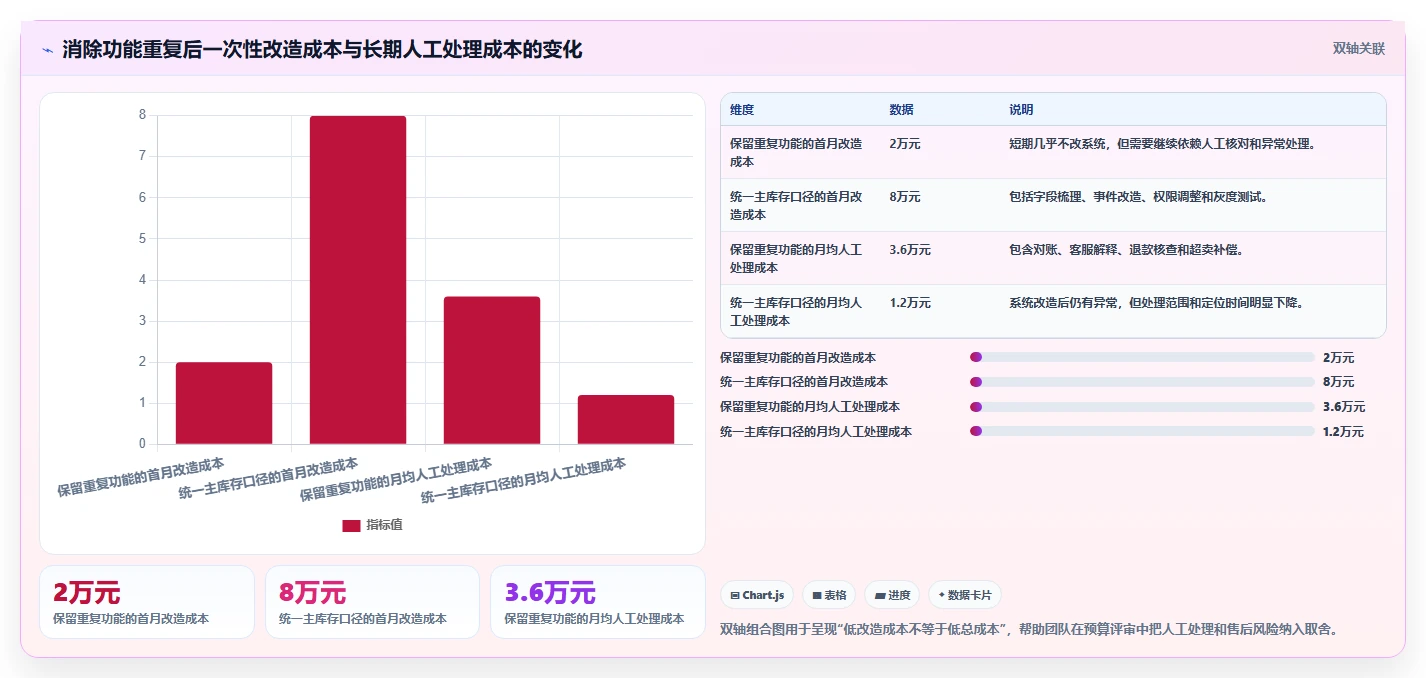This screenshot has width=1426, height=678.
Task: Select the 数据卡片 chip
Action: pyautogui.click(x=965, y=595)
